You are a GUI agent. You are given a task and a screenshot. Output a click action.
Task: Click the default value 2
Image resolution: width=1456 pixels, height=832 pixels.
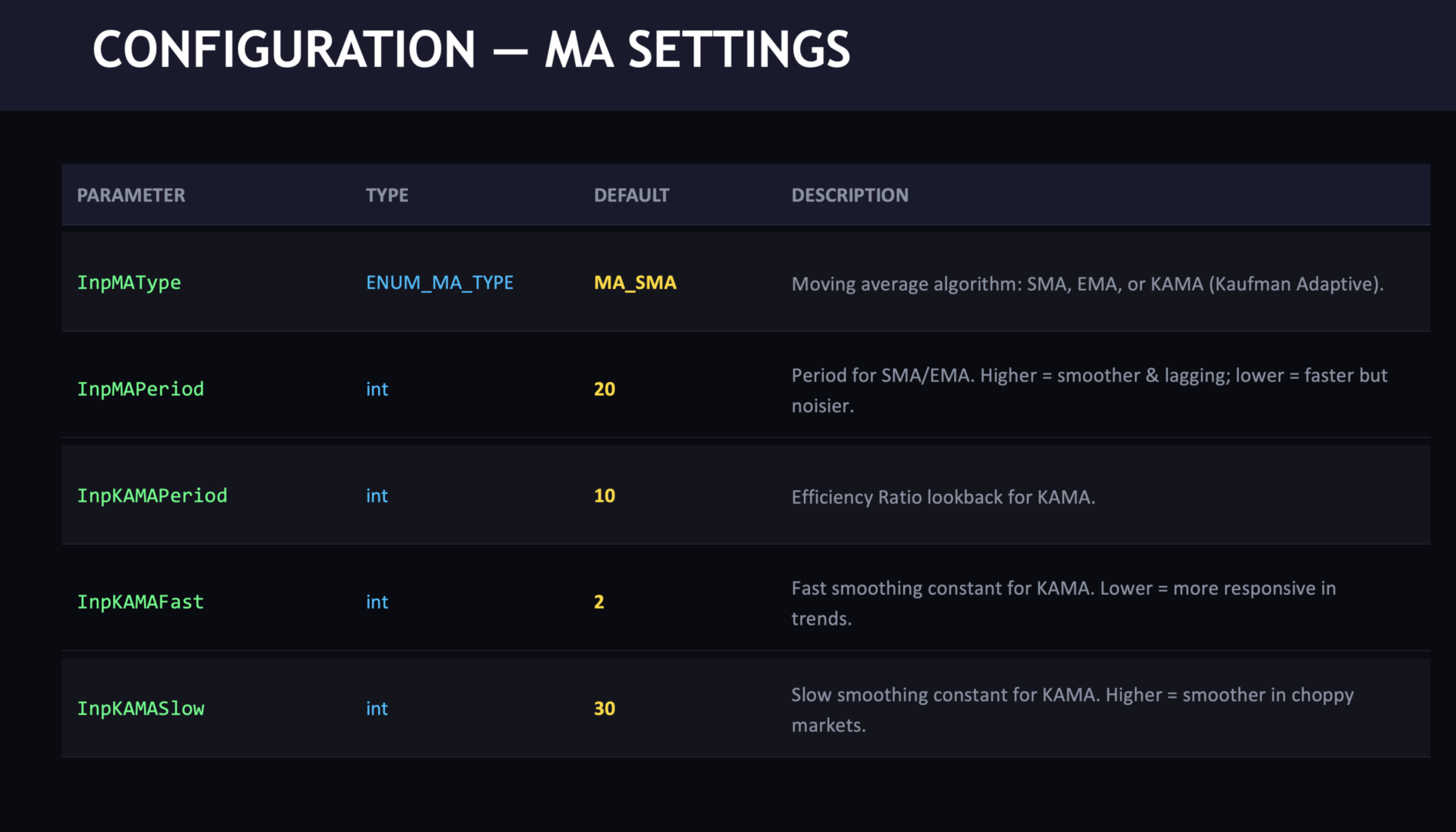[x=599, y=602]
